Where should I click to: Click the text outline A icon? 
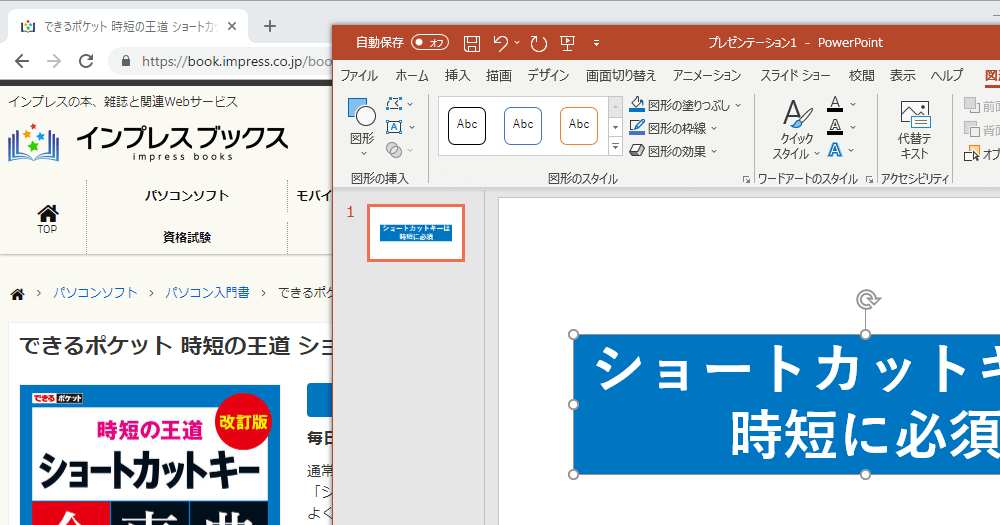pos(835,127)
